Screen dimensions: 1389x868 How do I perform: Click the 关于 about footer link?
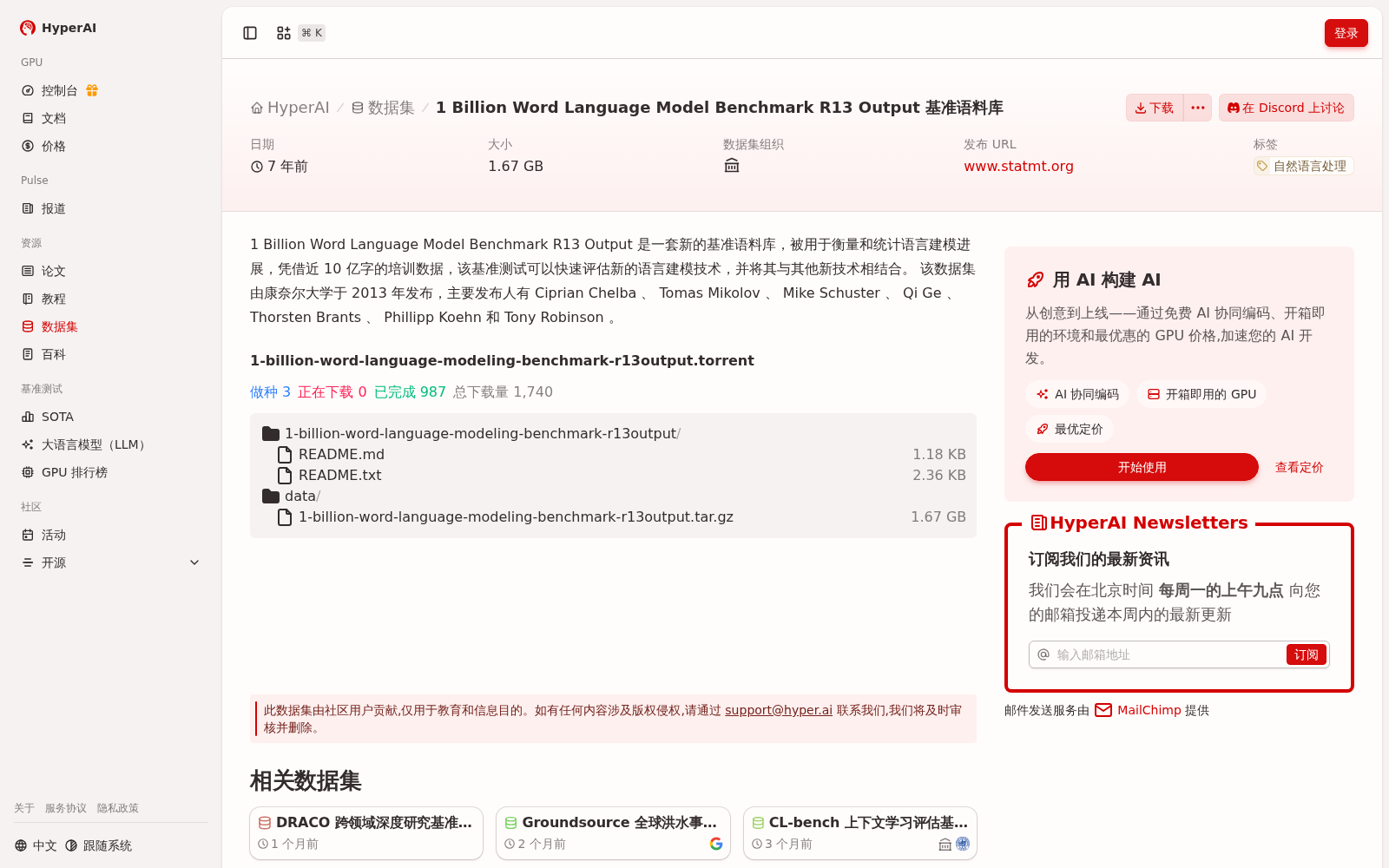click(24, 808)
